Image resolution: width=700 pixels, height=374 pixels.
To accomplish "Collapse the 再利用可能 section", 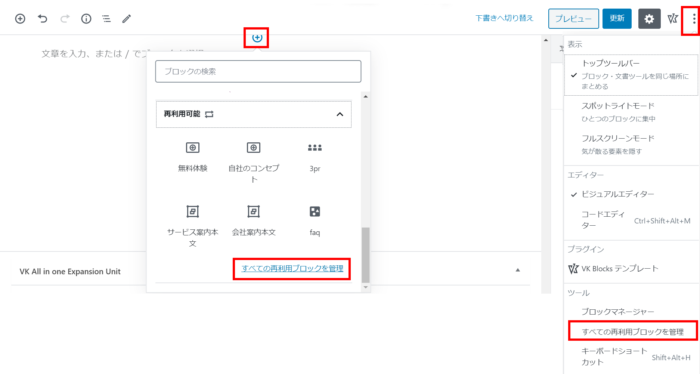I will click(254, 114).
